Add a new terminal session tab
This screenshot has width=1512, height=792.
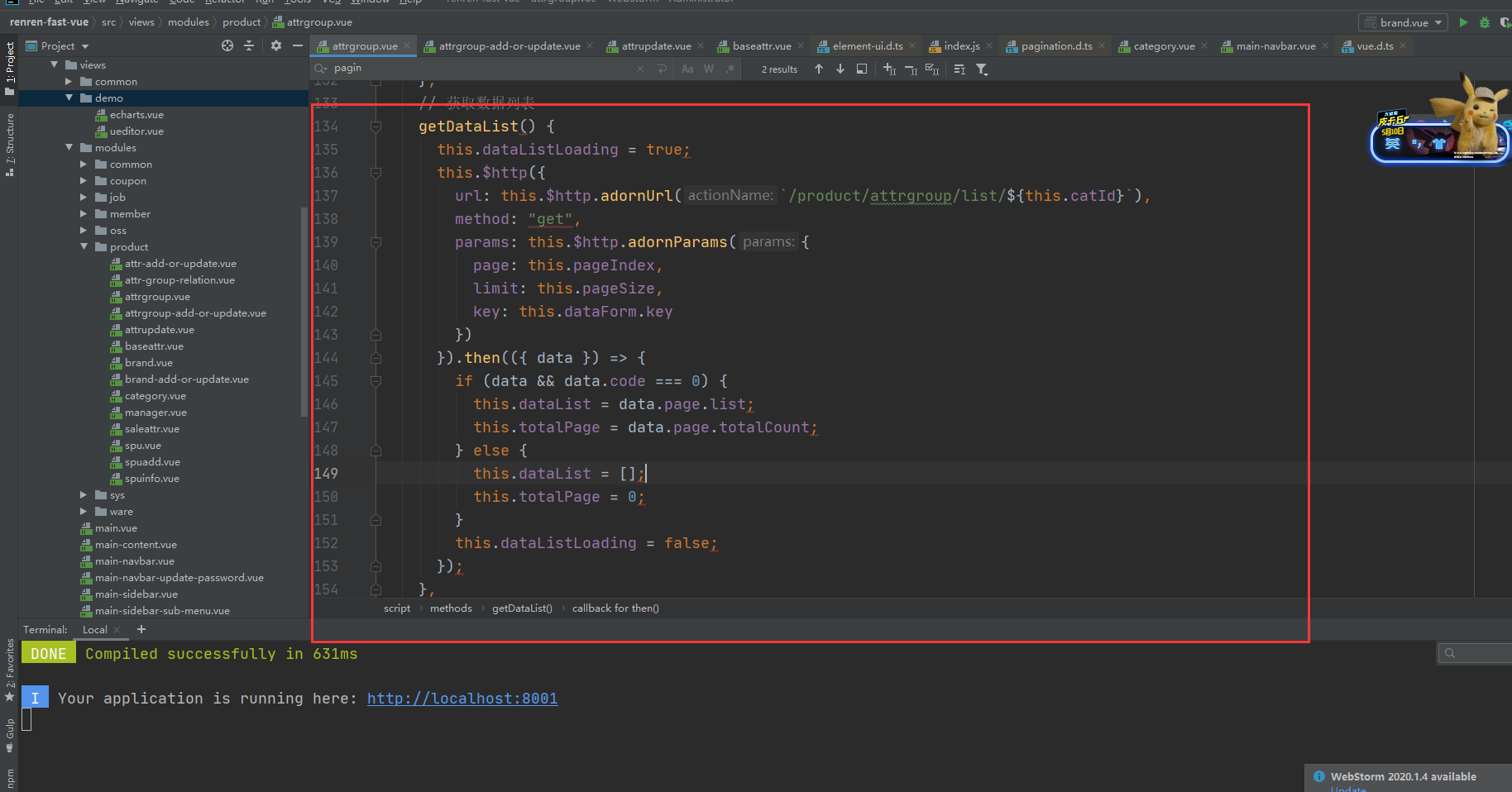tap(141, 629)
